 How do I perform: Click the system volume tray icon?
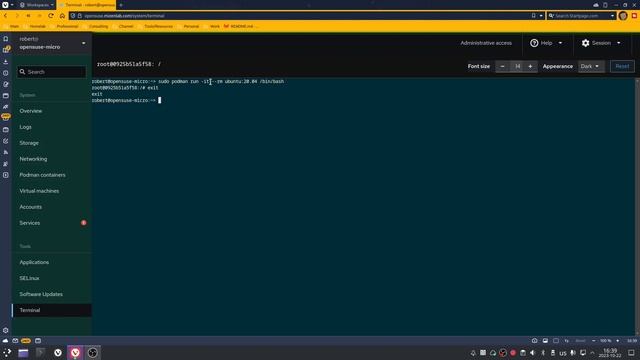[532, 353]
